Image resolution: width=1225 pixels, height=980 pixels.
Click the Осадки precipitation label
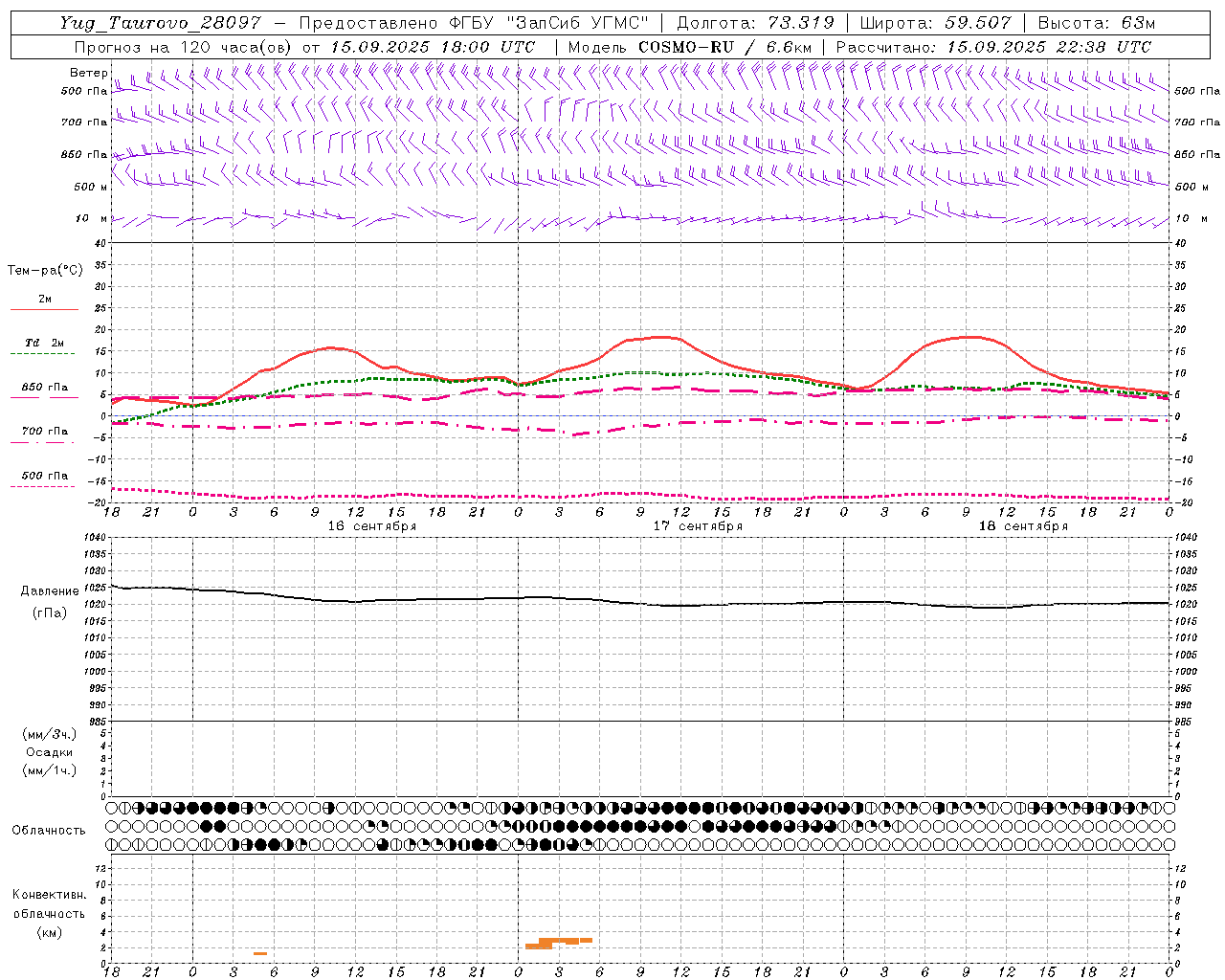tap(50, 753)
